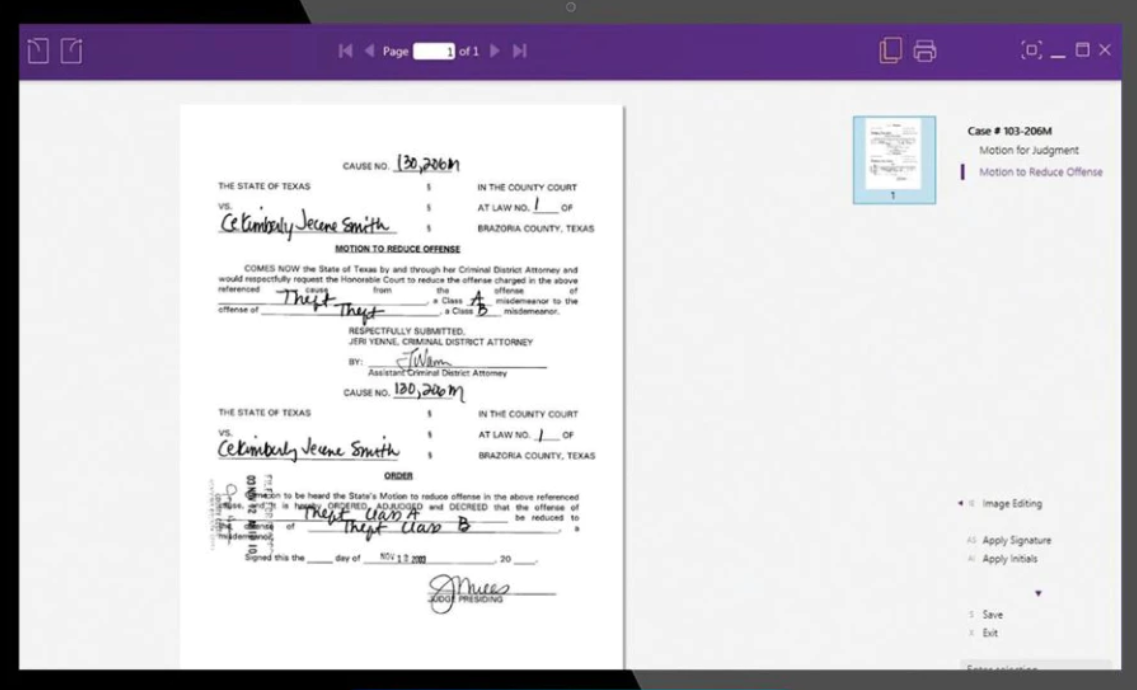Select the page 1 thumbnail
The image size is (1137, 690).
(x=894, y=160)
